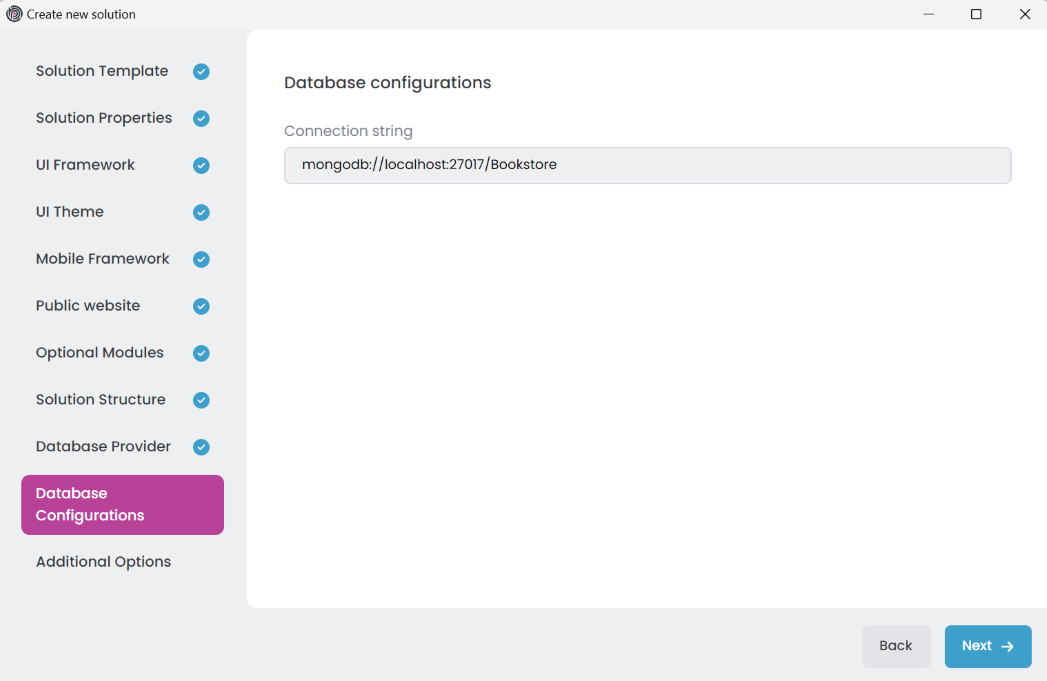Click the checkmark icon beside UI Framework

pos(201,166)
